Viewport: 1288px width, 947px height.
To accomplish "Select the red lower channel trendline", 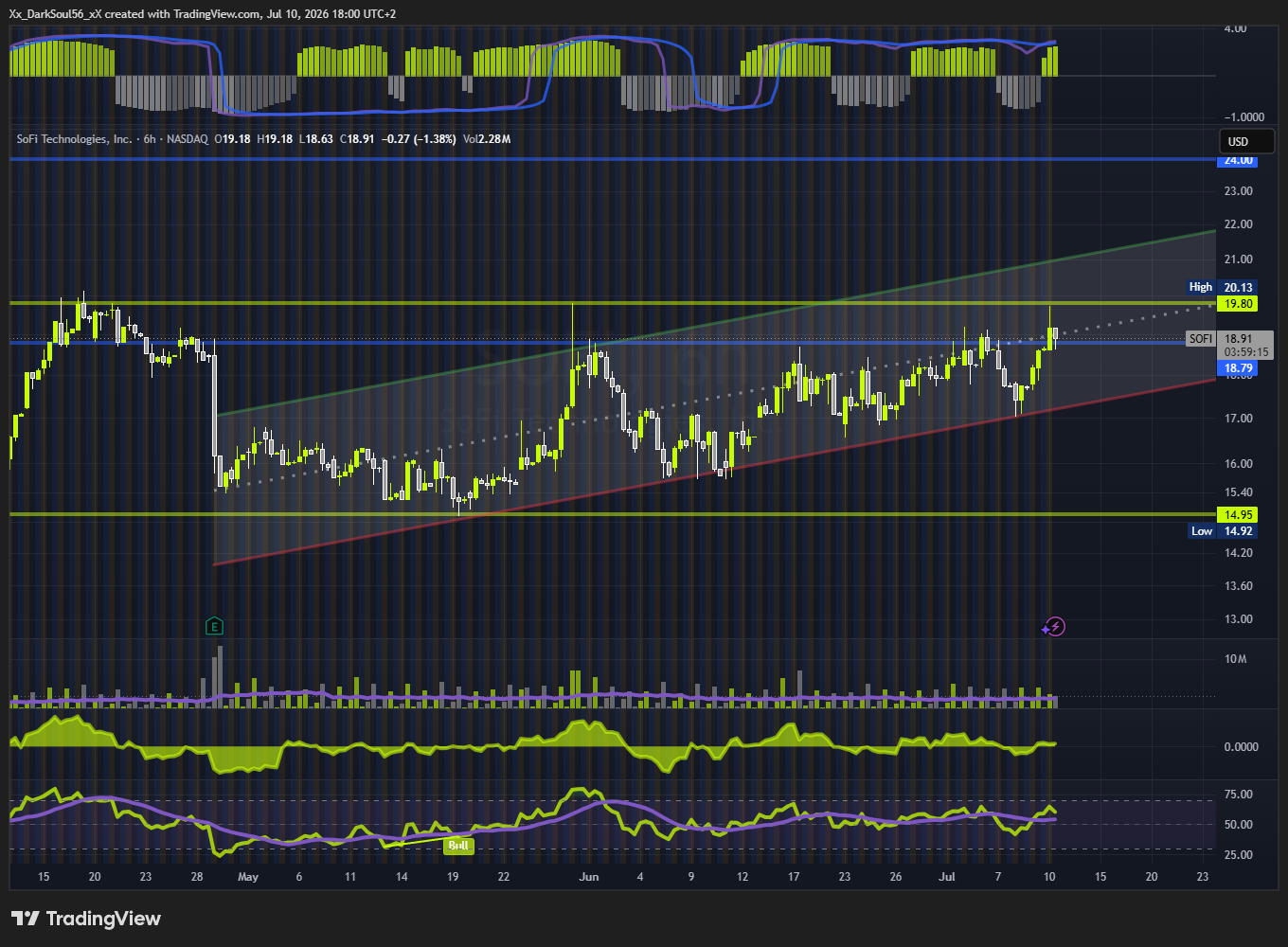I will click(x=715, y=472).
